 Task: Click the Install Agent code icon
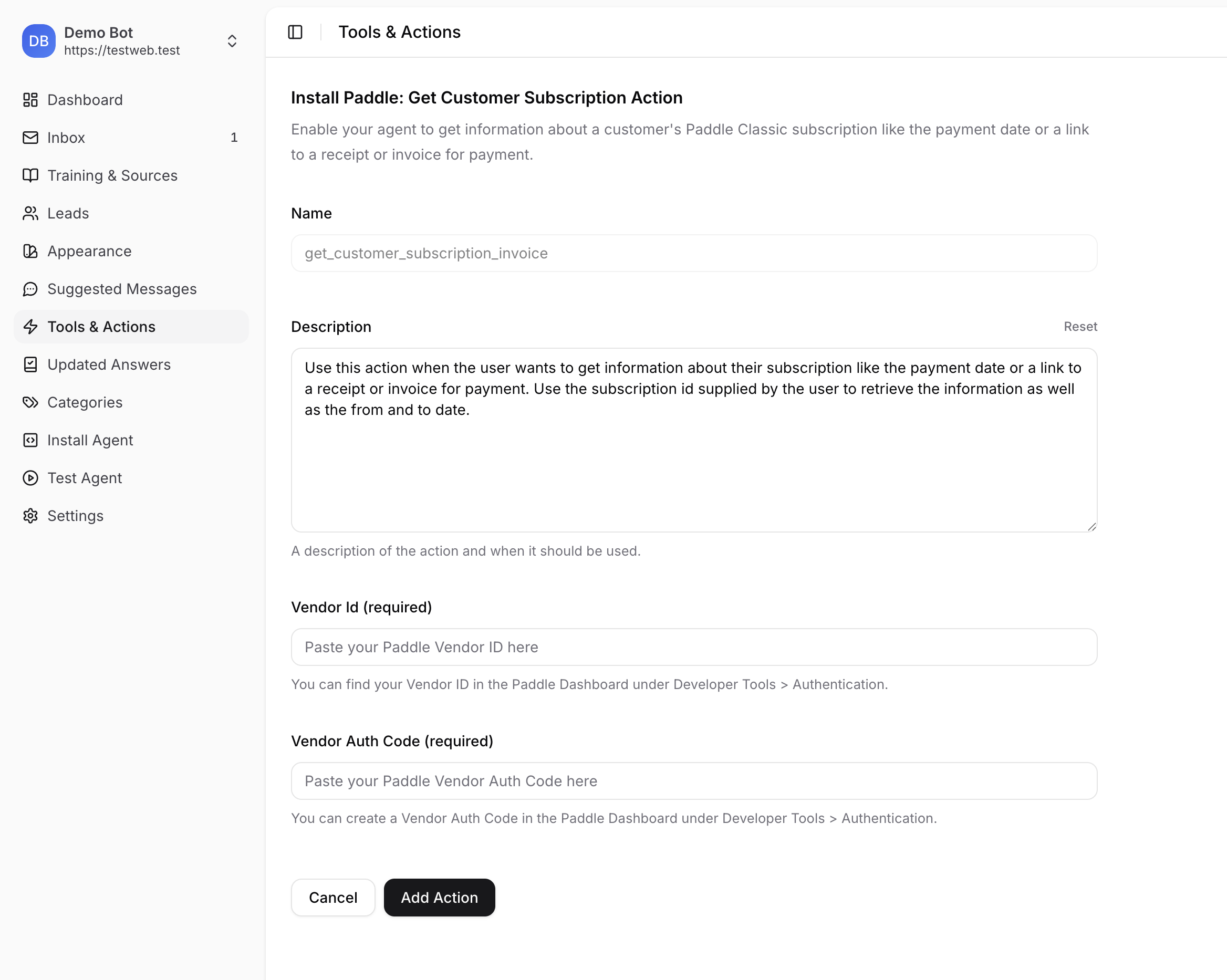coord(30,440)
